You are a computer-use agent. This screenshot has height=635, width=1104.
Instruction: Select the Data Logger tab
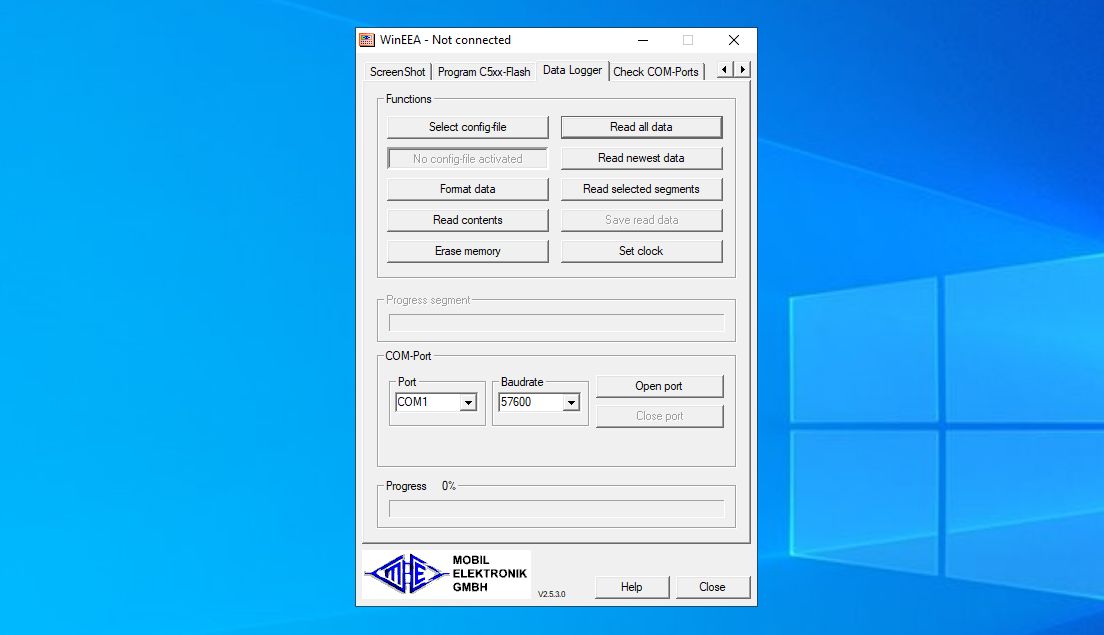[572, 70]
